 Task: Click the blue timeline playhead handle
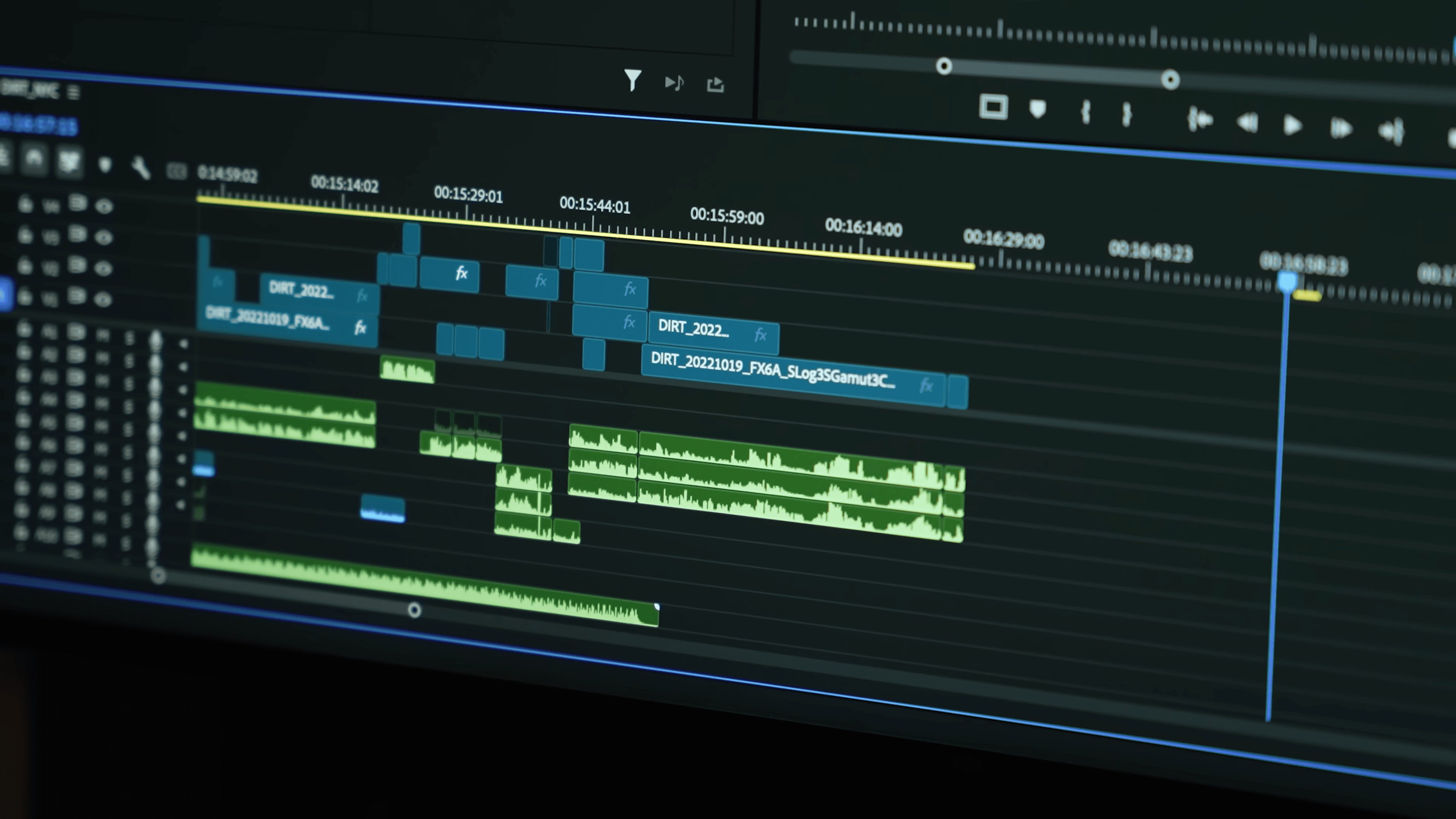tap(1287, 282)
